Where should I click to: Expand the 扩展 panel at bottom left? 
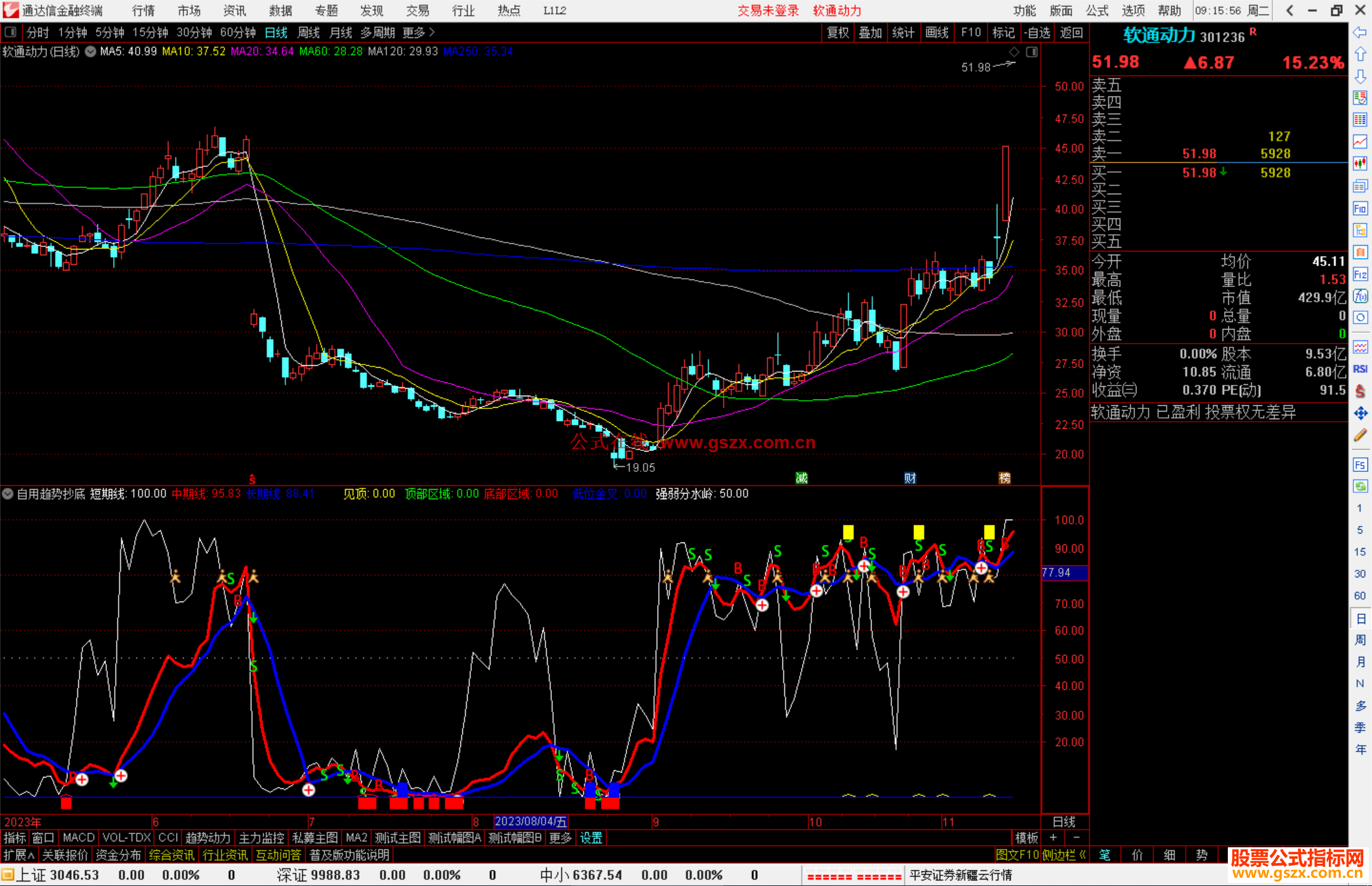click(x=19, y=855)
